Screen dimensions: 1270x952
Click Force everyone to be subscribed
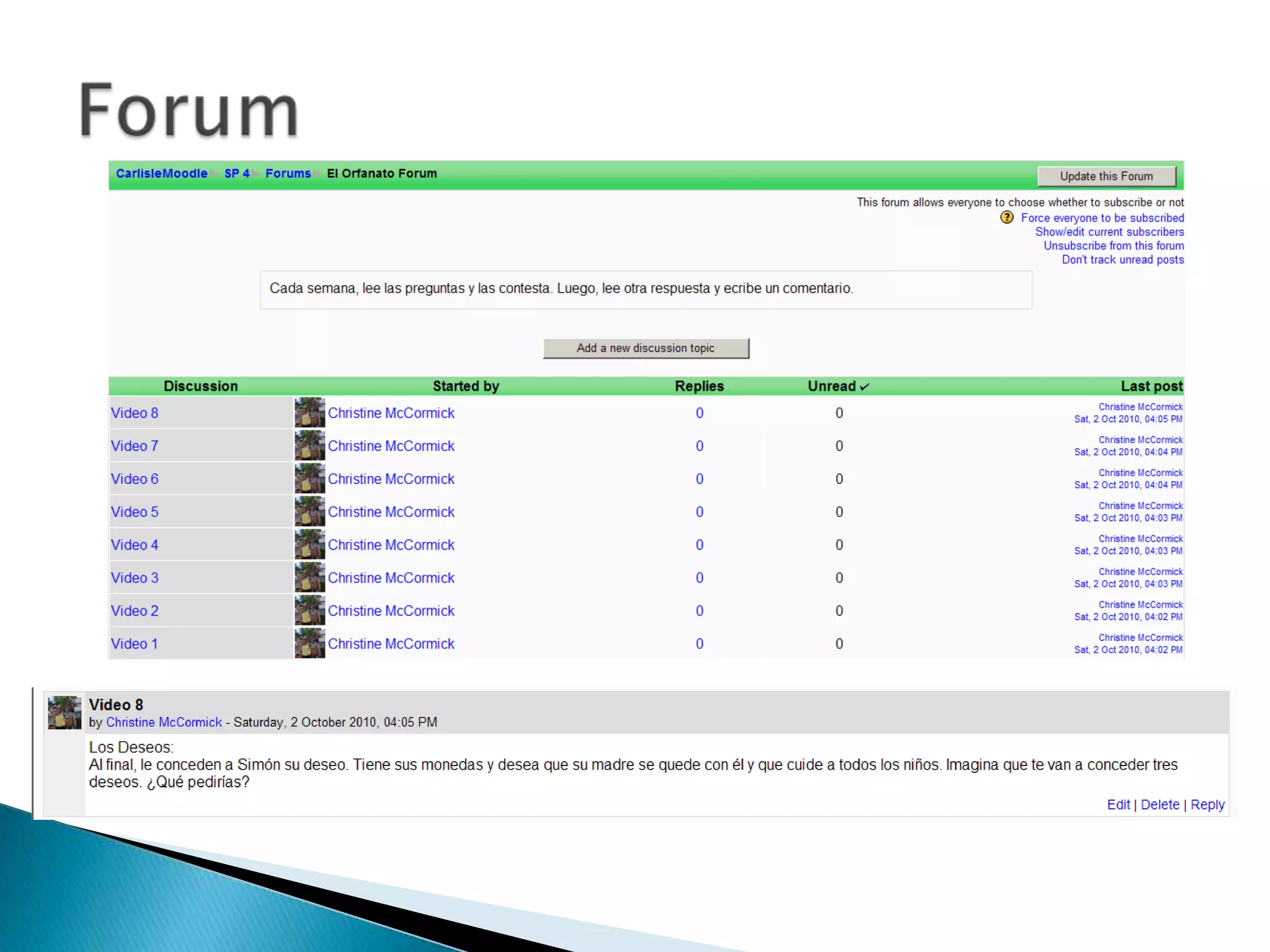point(1102,218)
